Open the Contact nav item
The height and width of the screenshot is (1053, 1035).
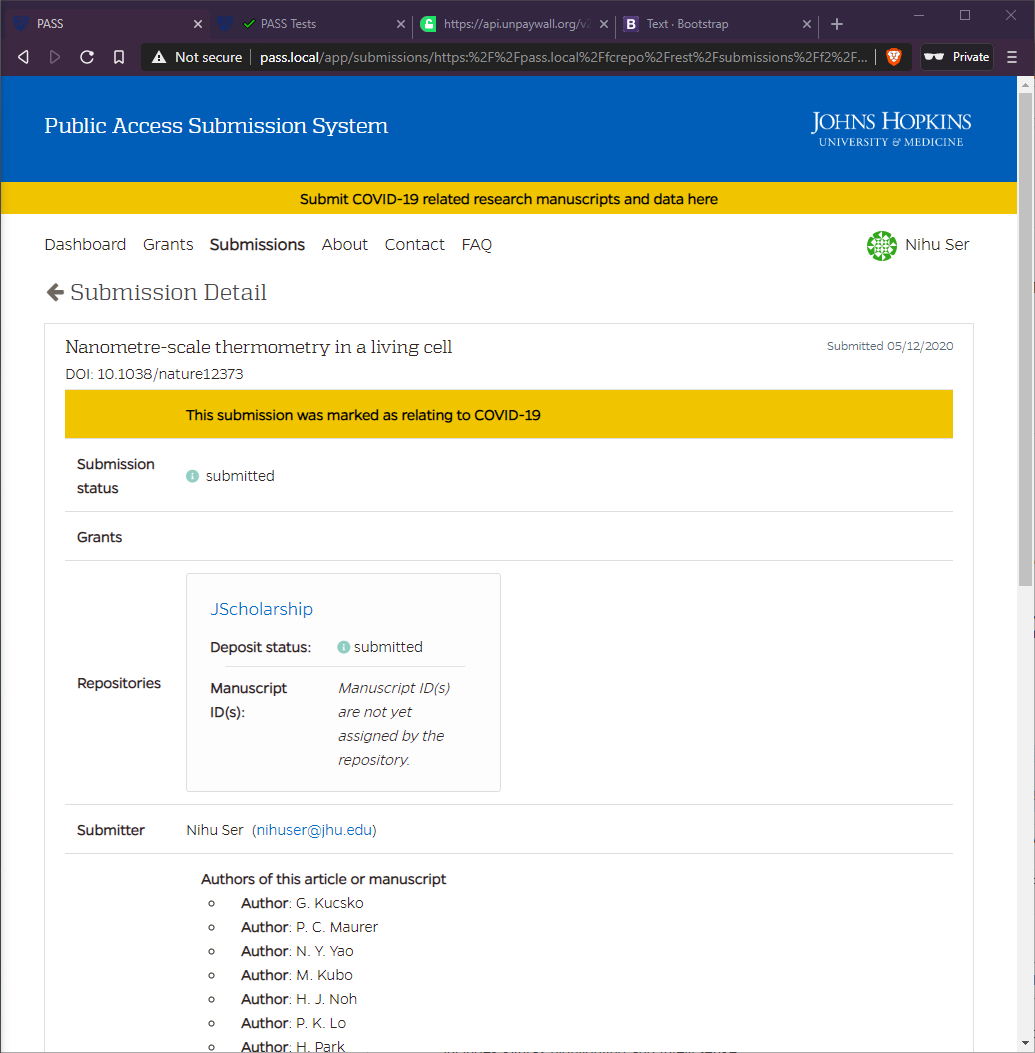click(x=414, y=244)
